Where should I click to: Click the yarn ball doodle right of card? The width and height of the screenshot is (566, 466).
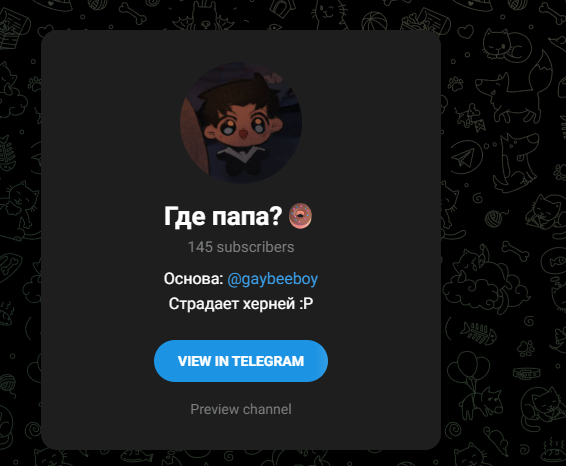494,219
